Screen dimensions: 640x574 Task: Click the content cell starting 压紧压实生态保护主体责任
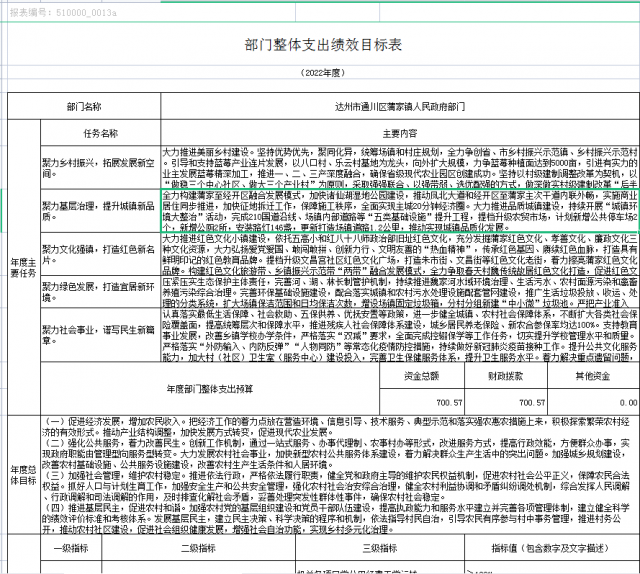click(x=400, y=292)
